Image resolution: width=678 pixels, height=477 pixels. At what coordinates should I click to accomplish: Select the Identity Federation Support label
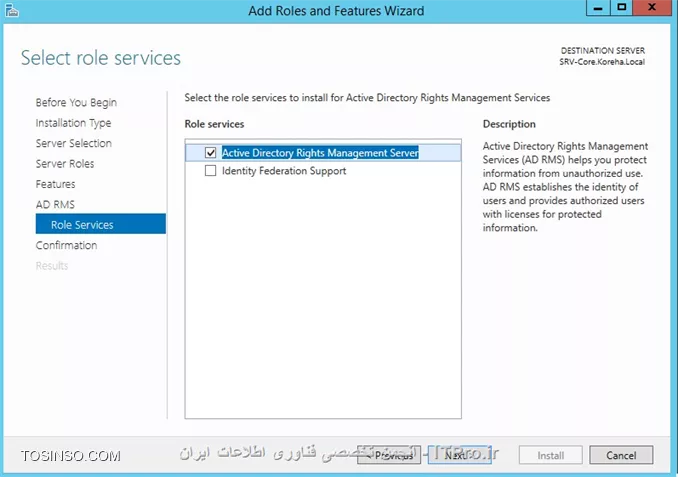pos(284,171)
